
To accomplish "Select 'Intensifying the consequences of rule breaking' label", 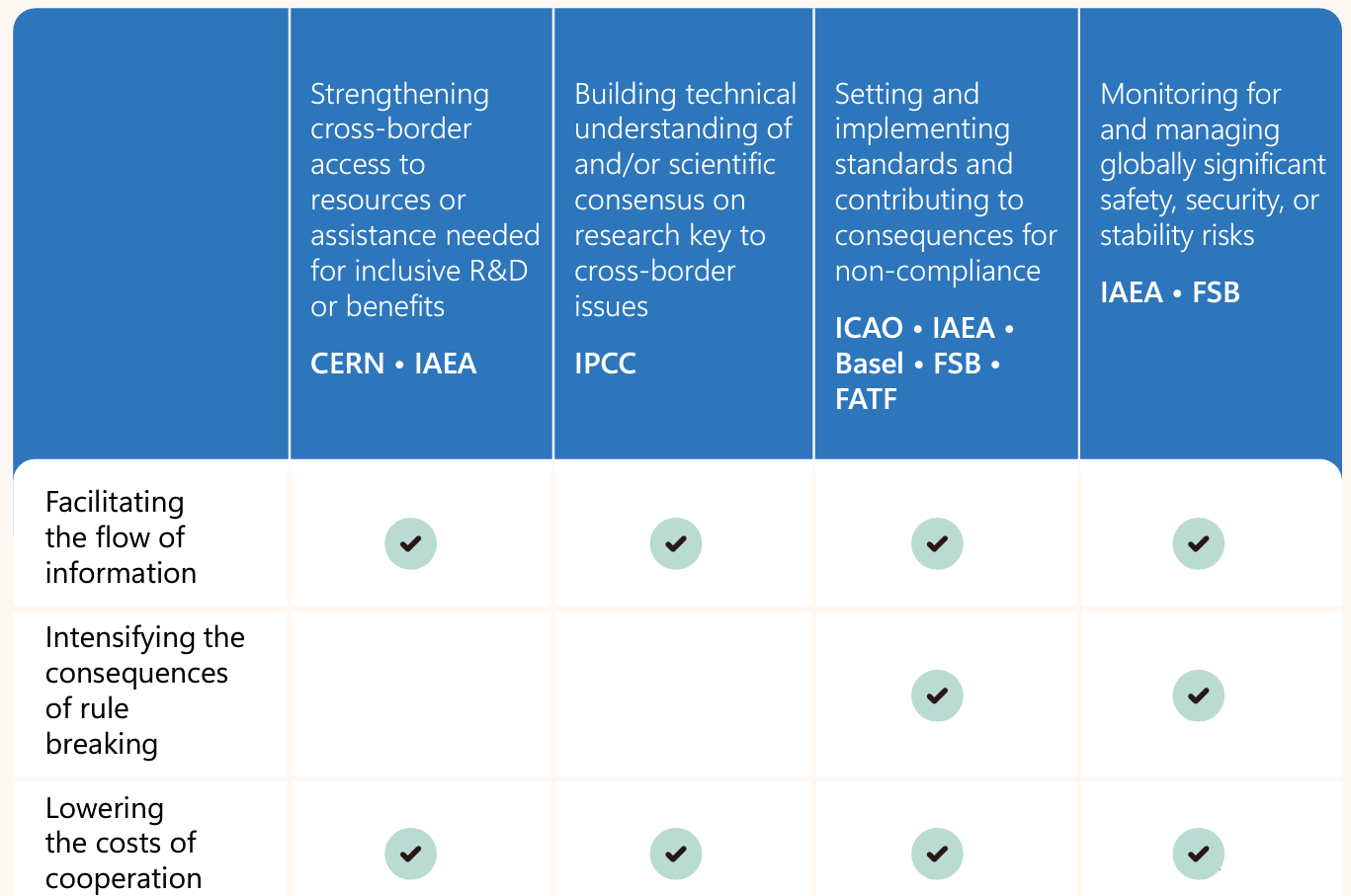I will 144,691.
